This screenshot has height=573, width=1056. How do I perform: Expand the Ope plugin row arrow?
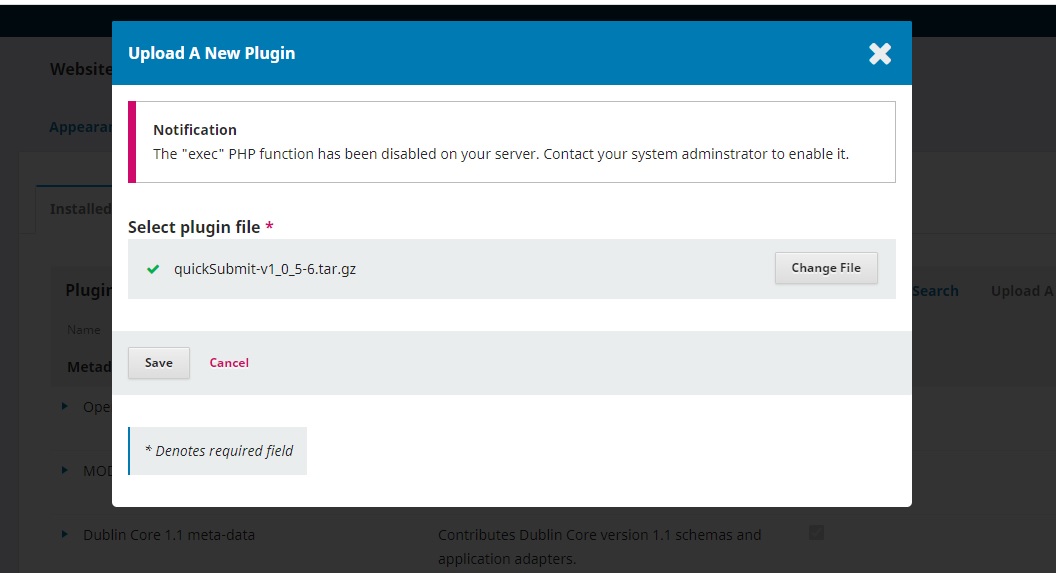click(x=65, y=406)
